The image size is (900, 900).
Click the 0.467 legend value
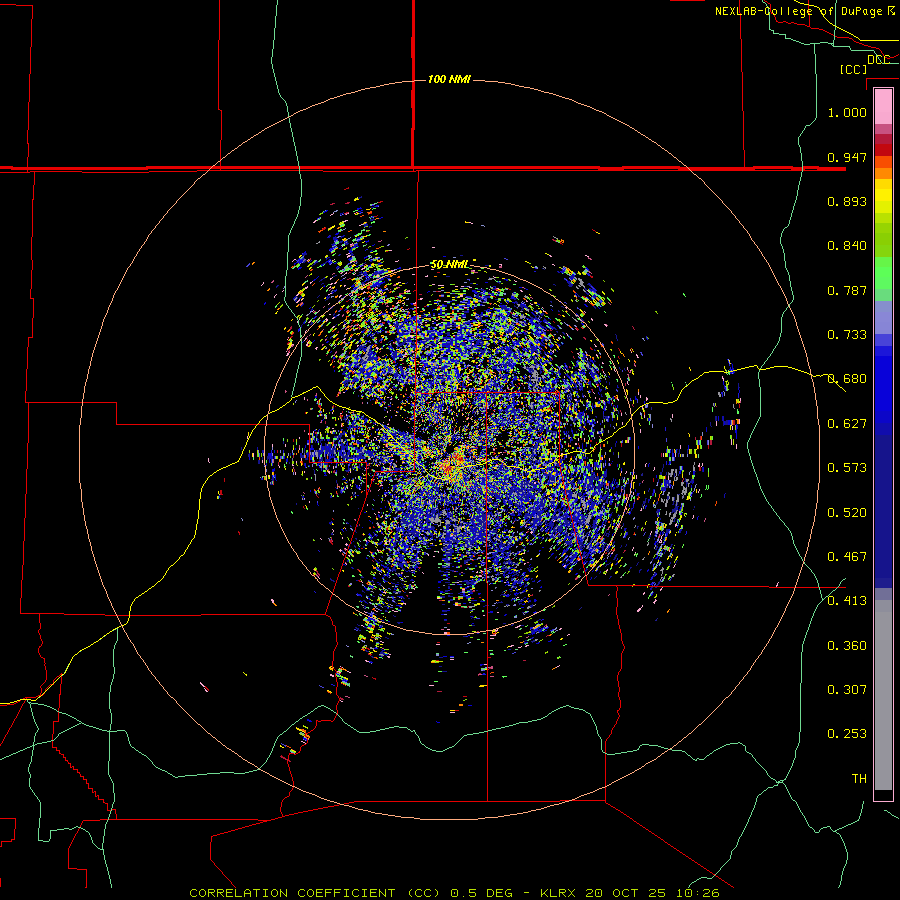click(847, 557)
